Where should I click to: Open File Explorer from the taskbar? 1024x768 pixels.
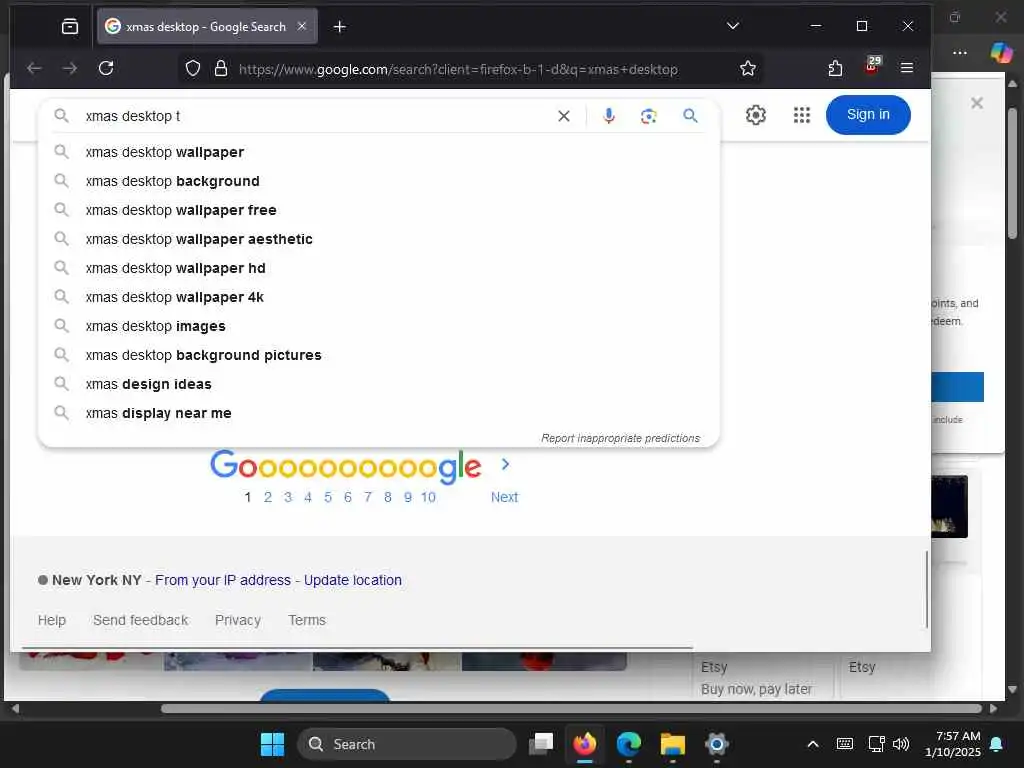(x=673, y=744)
